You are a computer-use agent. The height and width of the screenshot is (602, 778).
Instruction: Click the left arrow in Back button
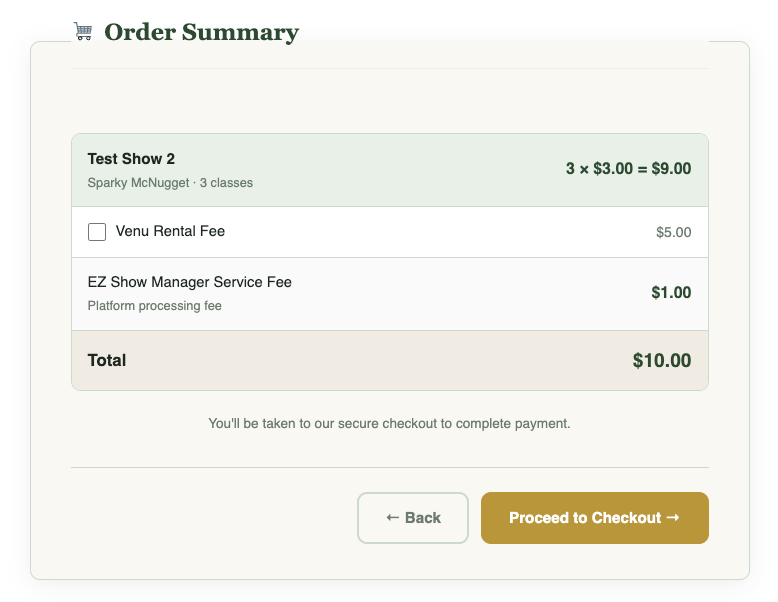[x=393, y=518]
